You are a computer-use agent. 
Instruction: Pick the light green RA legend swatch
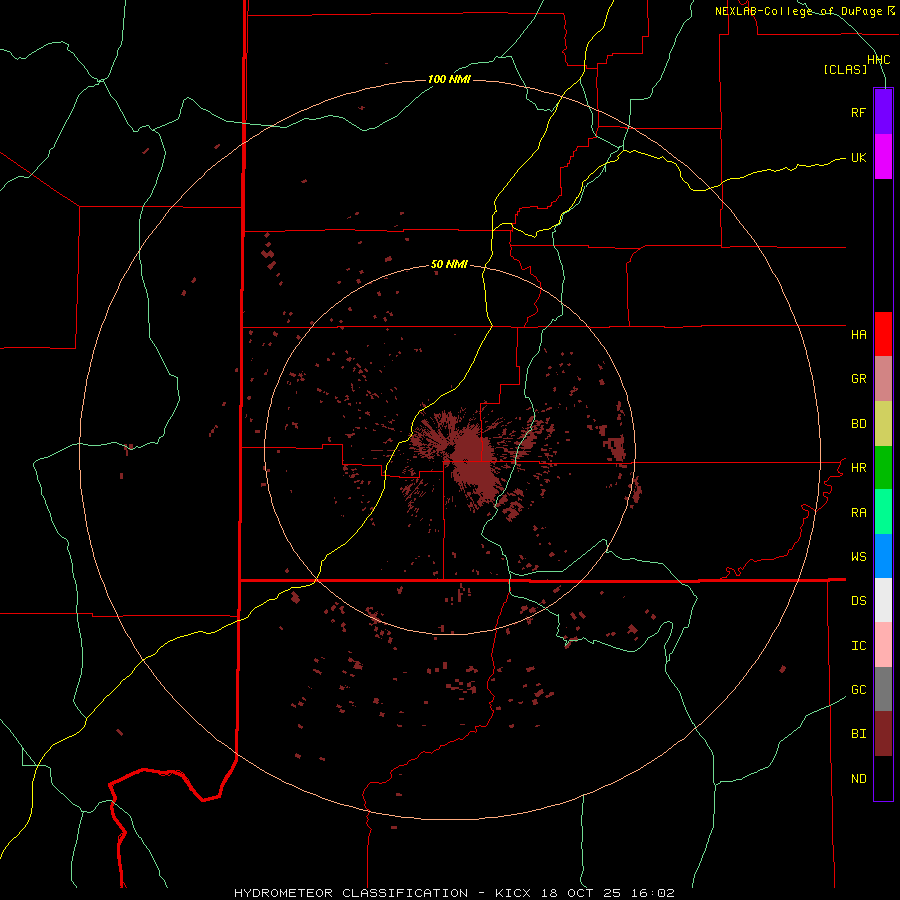point(883,512)
